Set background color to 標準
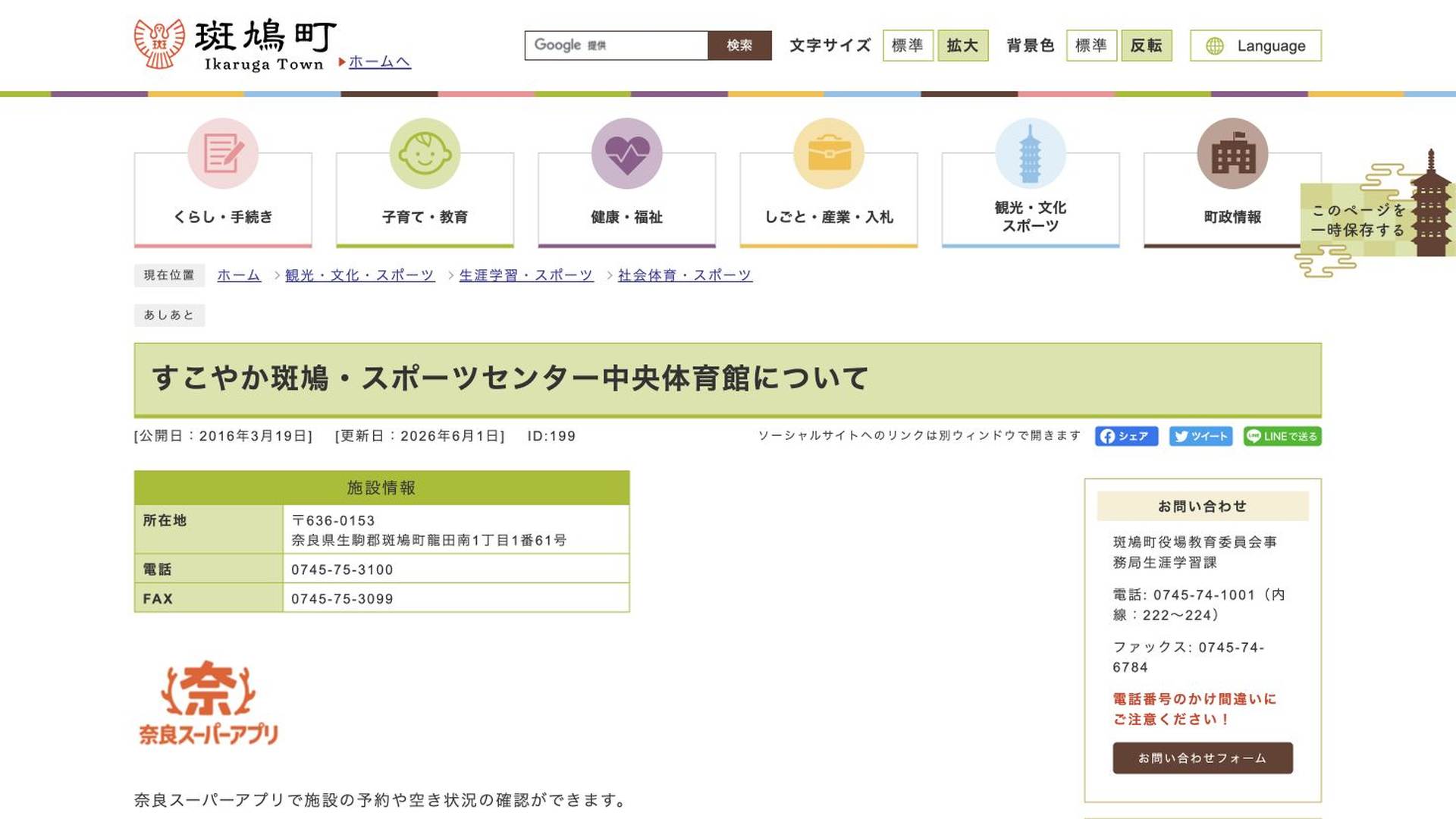 coord(1091,45)
